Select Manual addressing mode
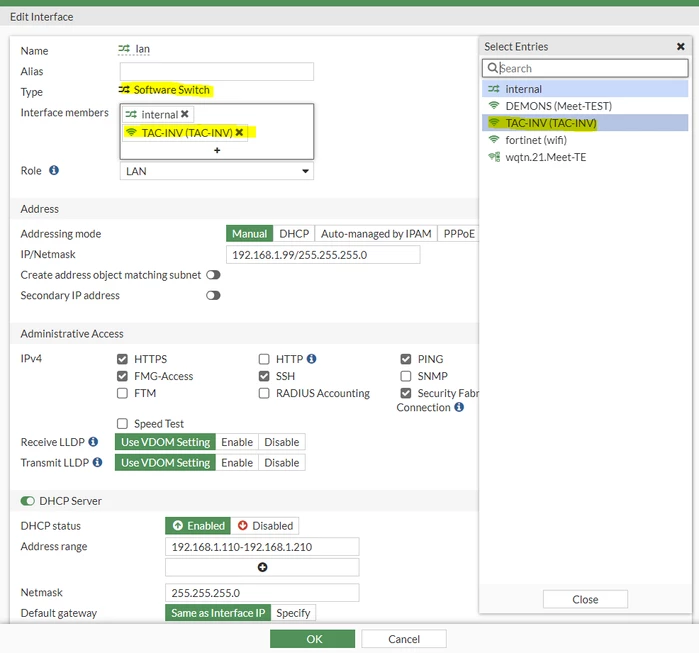 (x=249, y=234)
